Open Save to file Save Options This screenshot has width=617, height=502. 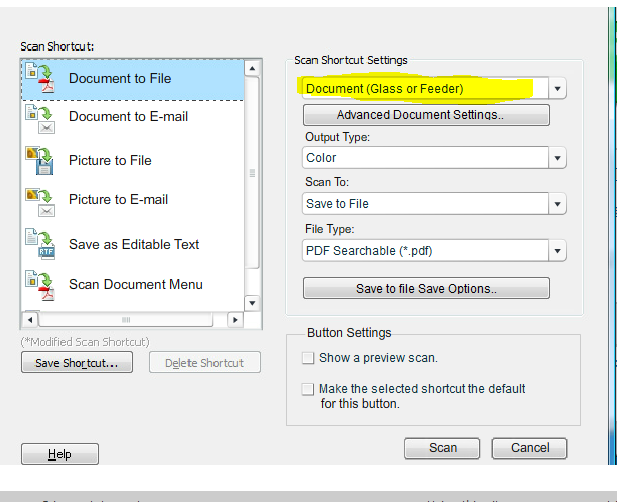[426, 289]
